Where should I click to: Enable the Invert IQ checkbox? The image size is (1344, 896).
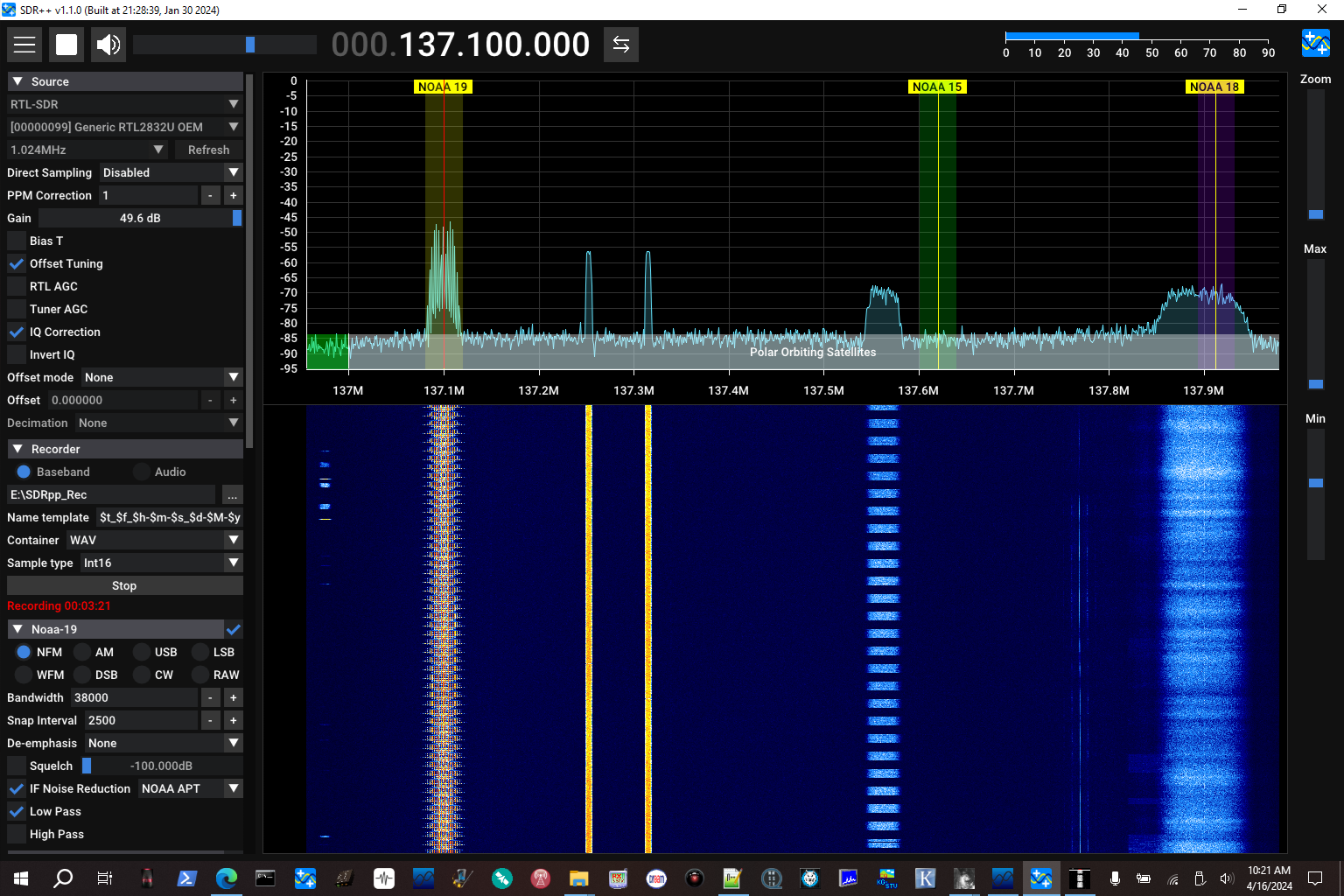[17, 354]
